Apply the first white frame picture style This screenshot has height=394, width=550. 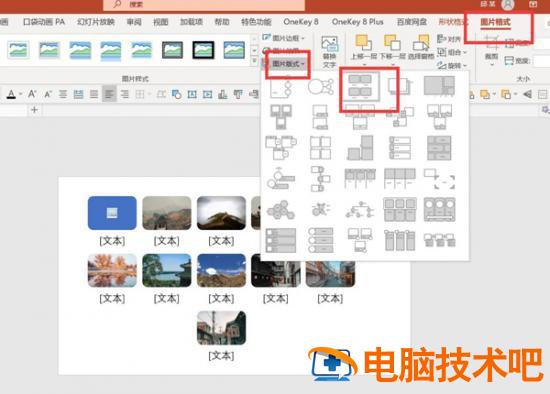click(x=18, y=50)
